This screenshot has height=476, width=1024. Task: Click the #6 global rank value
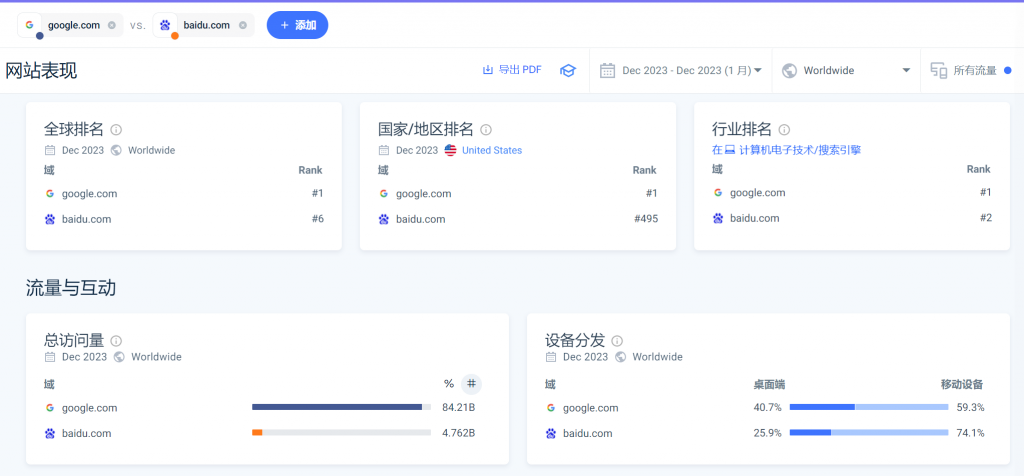317,219
